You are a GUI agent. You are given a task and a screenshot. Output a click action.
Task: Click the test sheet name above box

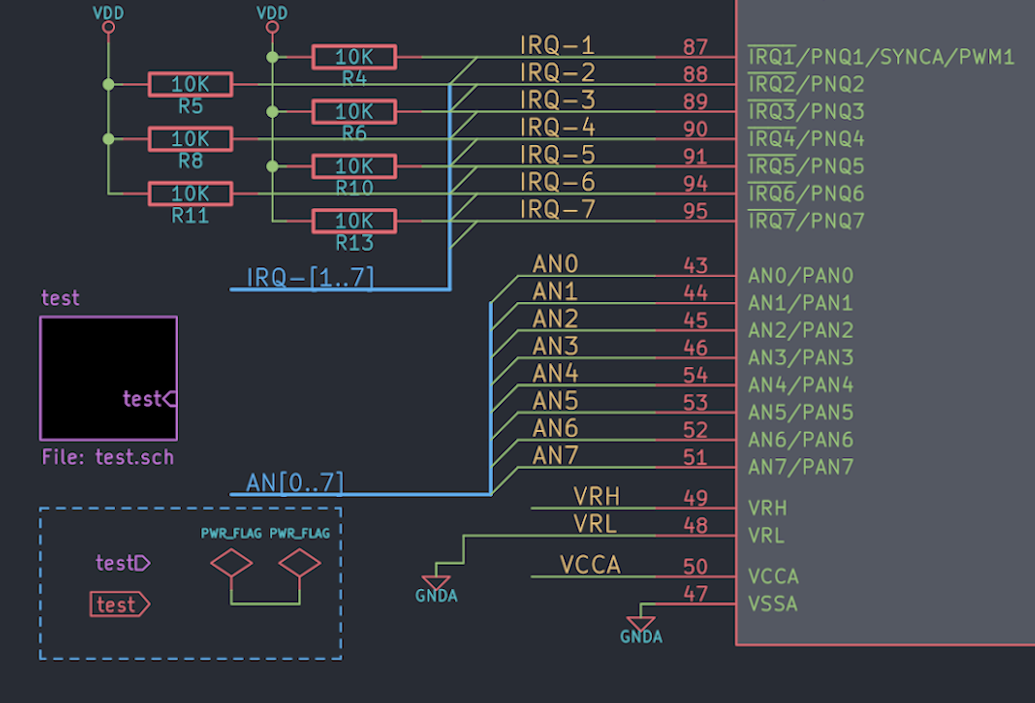(x=60, y=298)
